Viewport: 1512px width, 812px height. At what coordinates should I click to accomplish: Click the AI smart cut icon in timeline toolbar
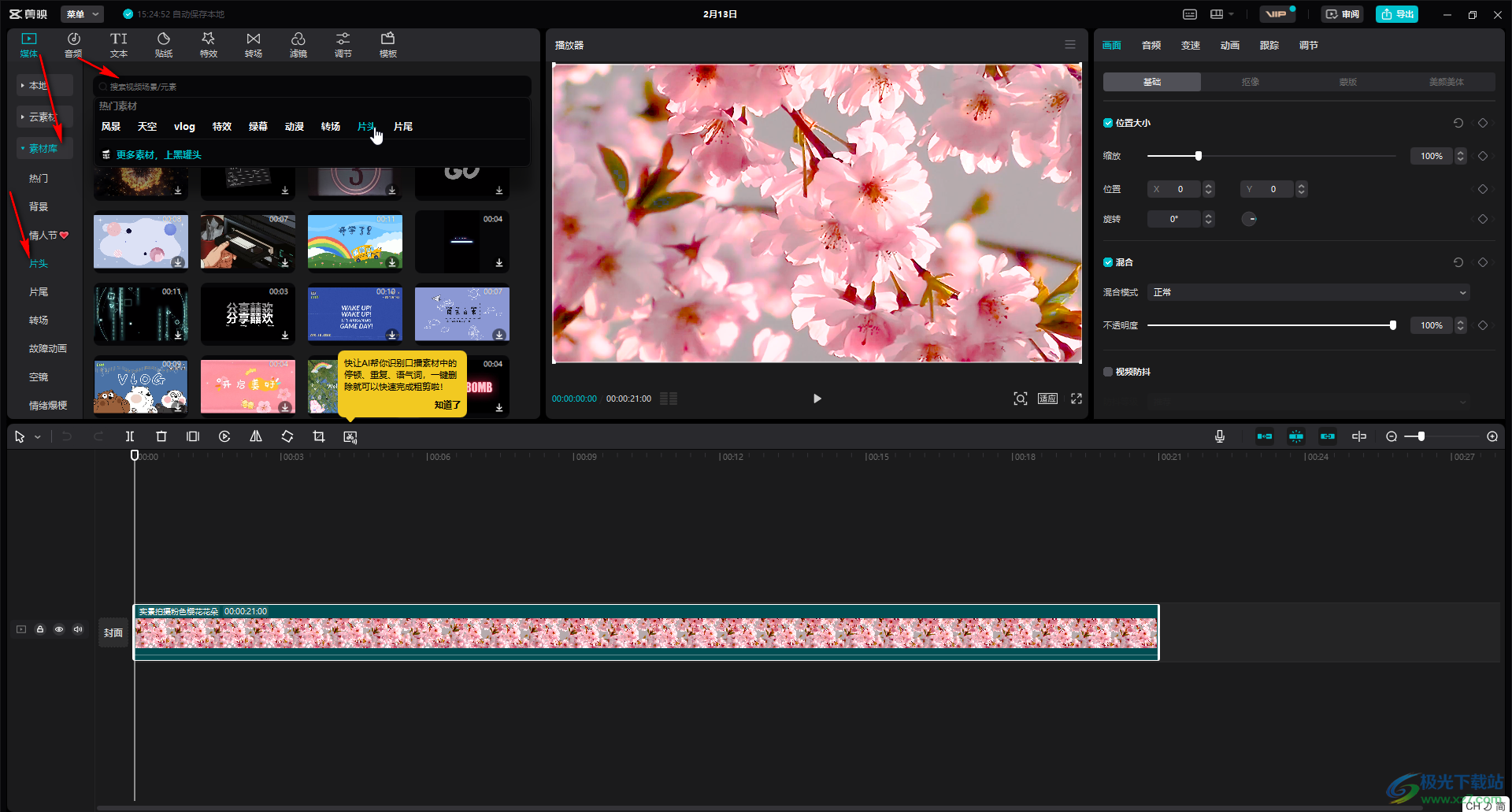tap(350, 436)
